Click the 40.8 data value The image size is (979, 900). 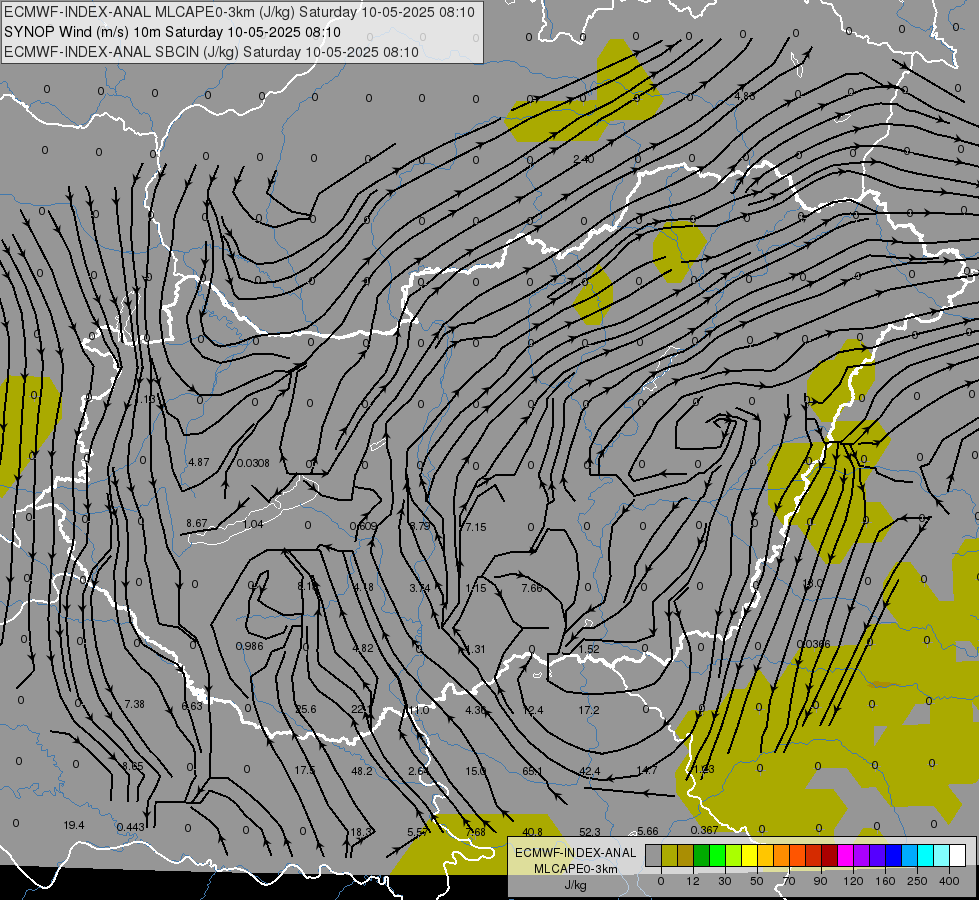pyautogui.click(x=533, y=832)
